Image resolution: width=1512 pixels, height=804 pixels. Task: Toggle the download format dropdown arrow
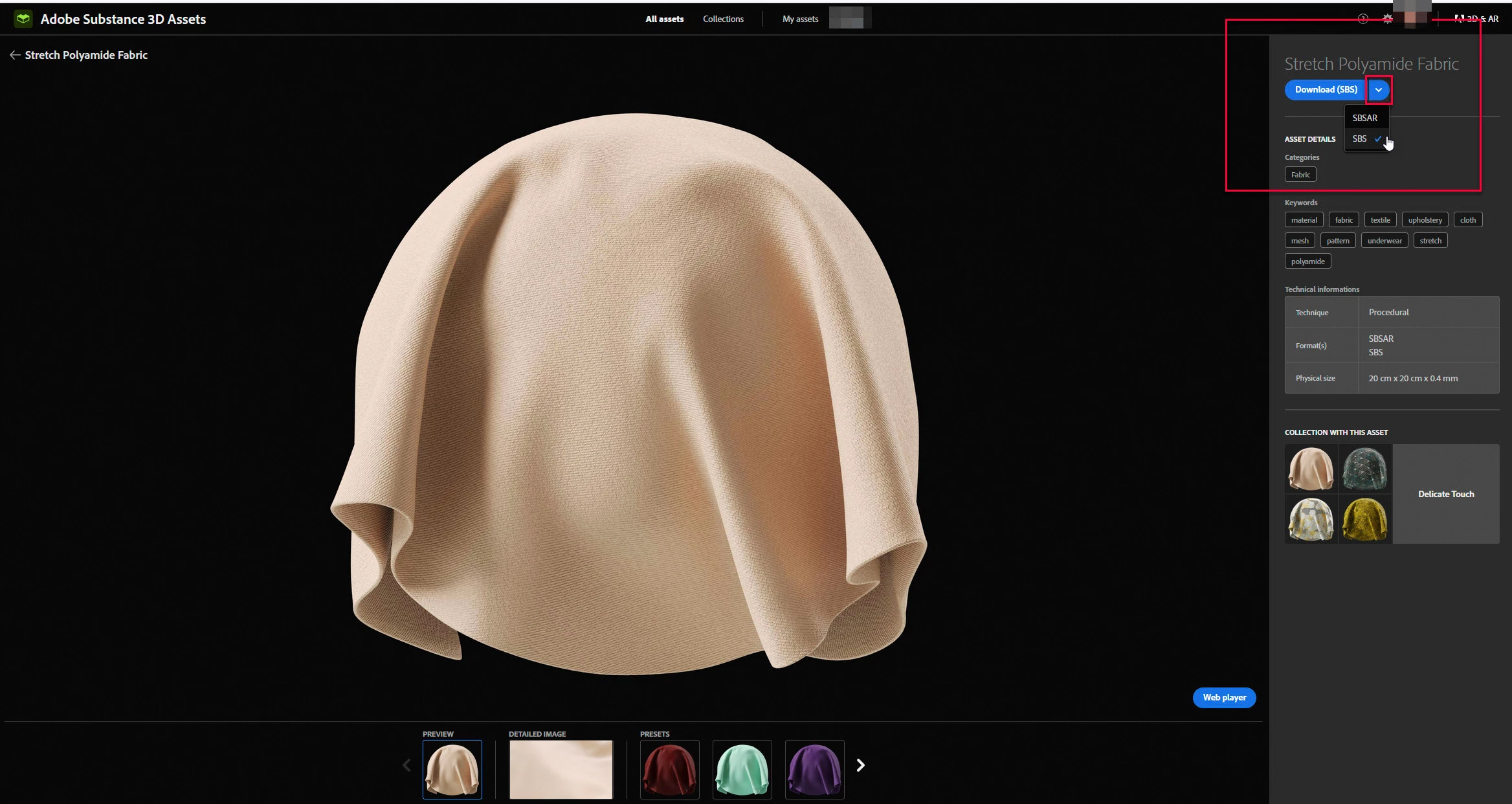point(1379,90)
